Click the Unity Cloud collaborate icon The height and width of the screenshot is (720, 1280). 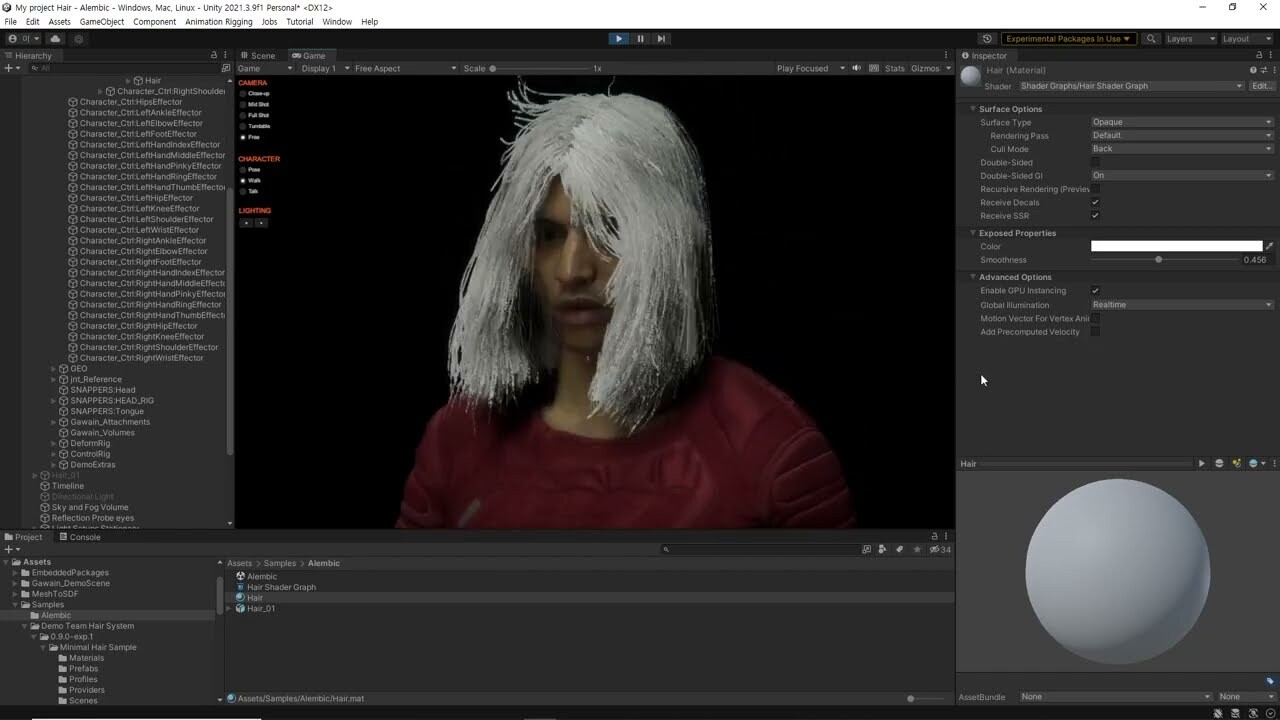54,38
